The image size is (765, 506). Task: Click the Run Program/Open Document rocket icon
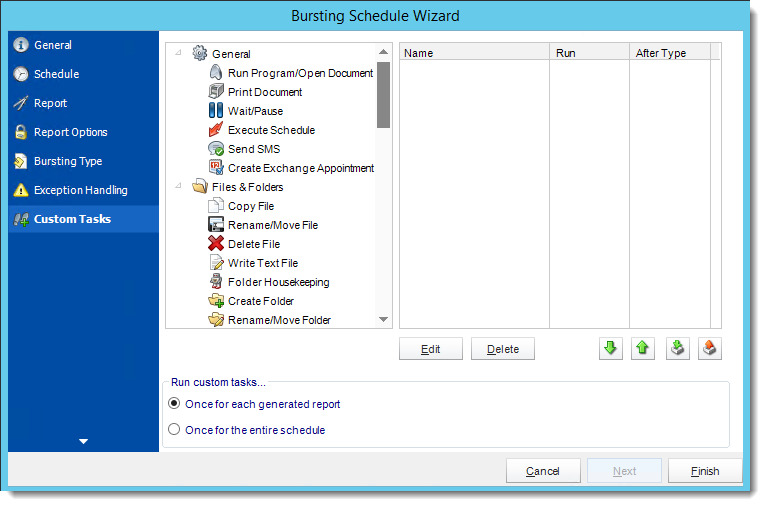point(216,73)
